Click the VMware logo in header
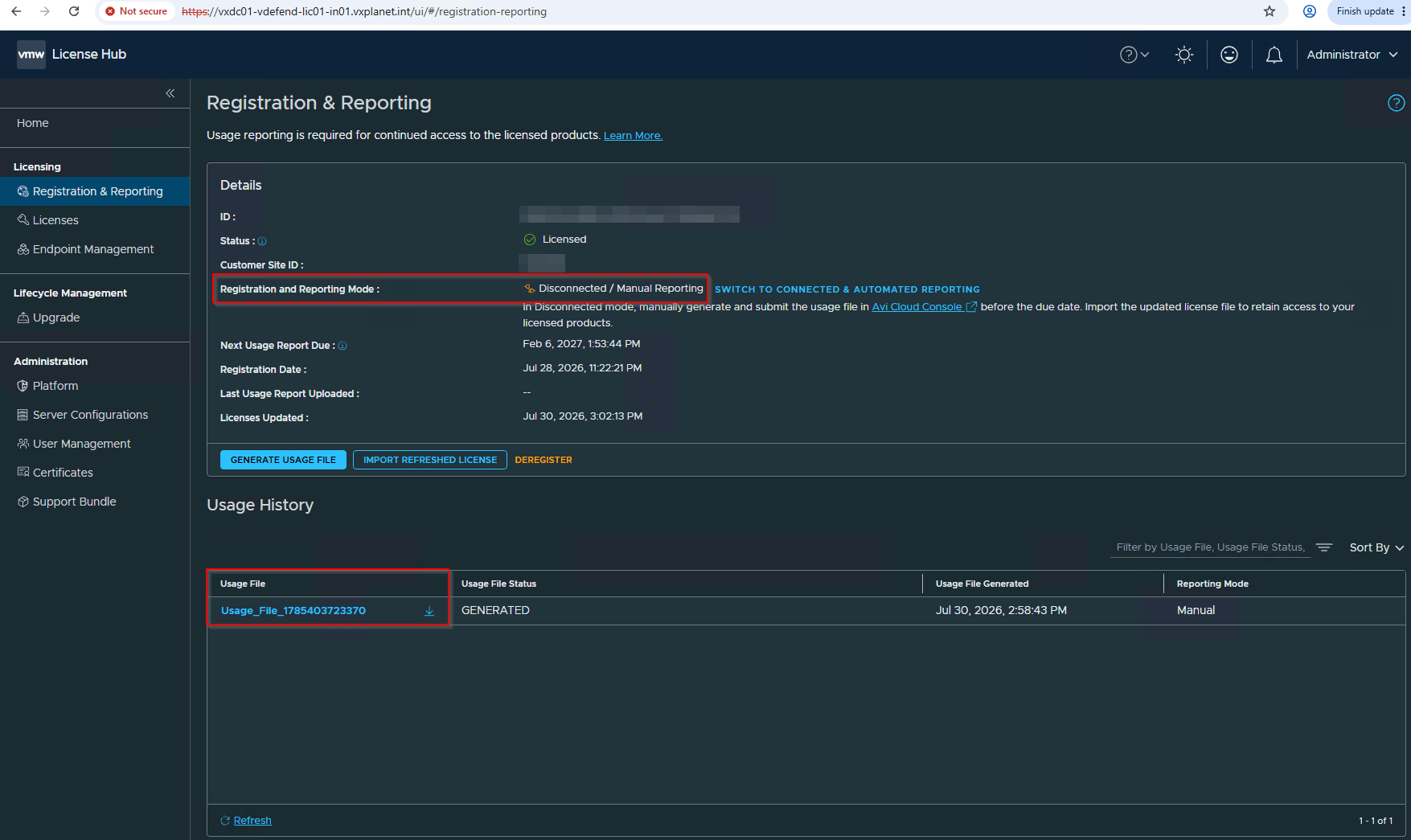1411x840 pixels. pyautogui.click(x=31, y=55)
